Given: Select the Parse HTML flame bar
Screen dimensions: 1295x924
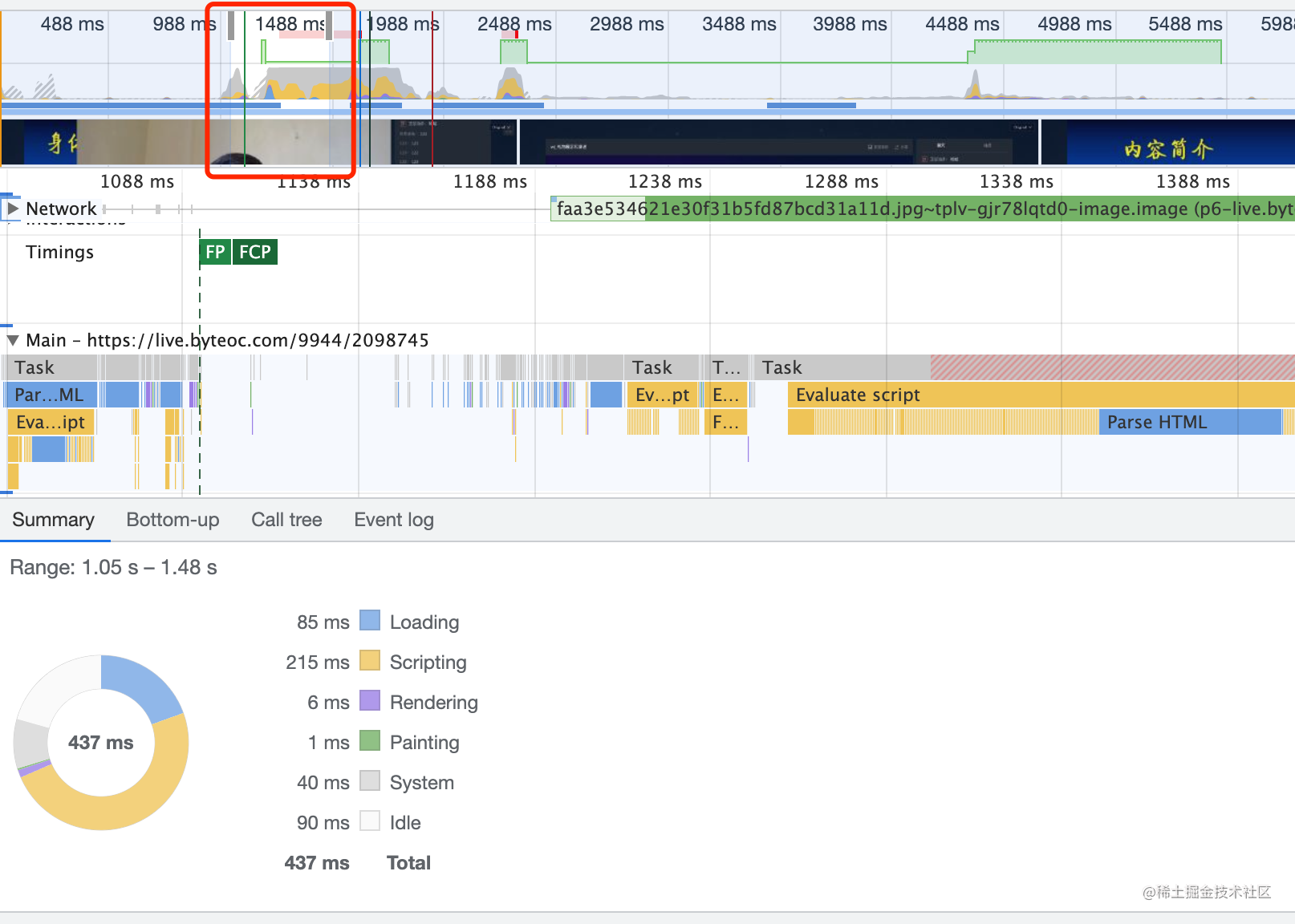Looking at the screenshot, I should pyautogui.click(x=1190, y=422).
